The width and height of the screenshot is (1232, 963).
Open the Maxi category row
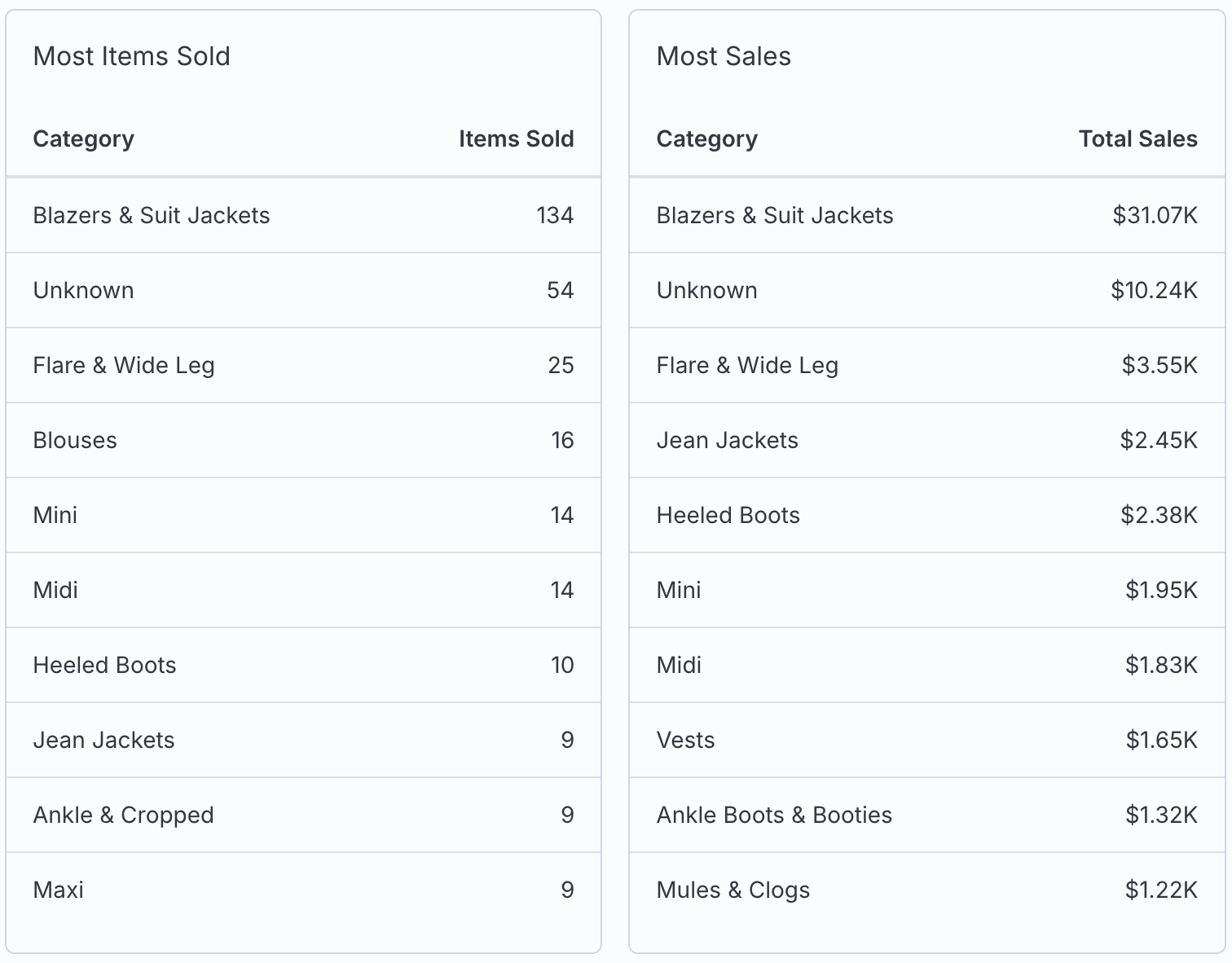click(x=303, y=890)
